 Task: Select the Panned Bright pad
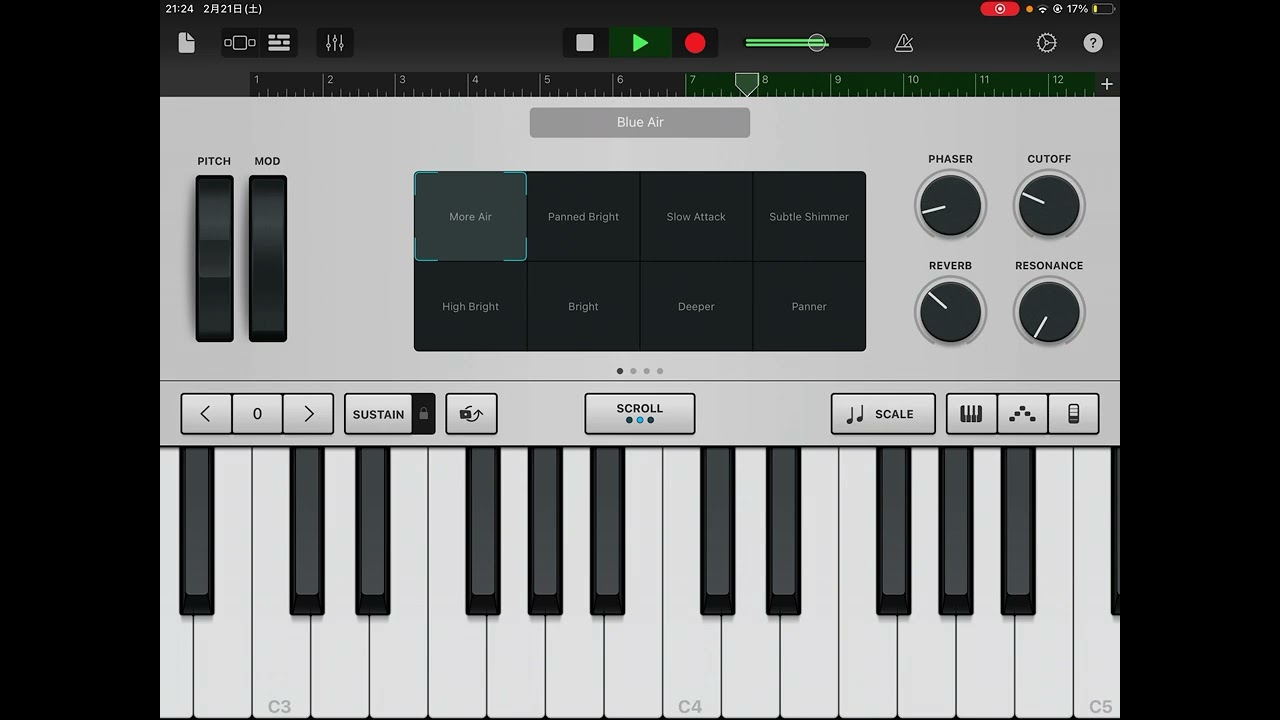click(583, 216)
